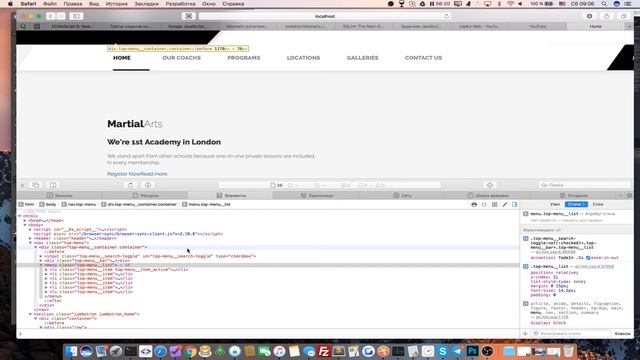Click the print styles icon above DOM tree

tap(474, 204)
